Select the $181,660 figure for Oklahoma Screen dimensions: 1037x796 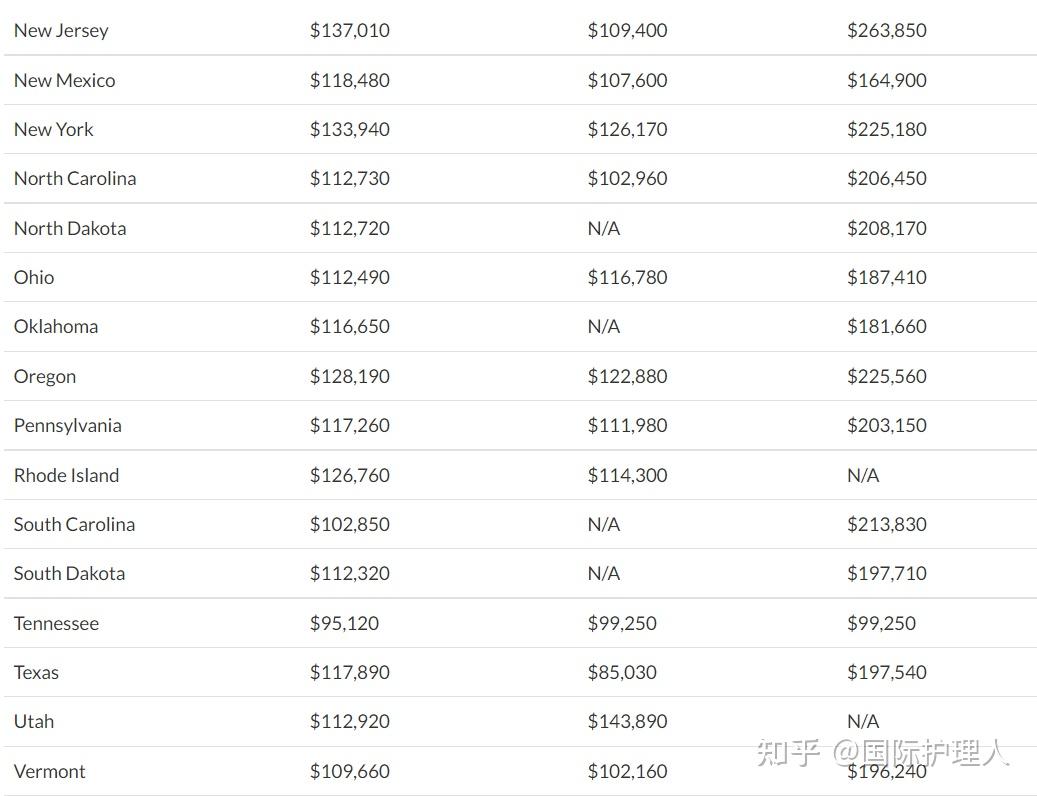(x=886, y=326)
